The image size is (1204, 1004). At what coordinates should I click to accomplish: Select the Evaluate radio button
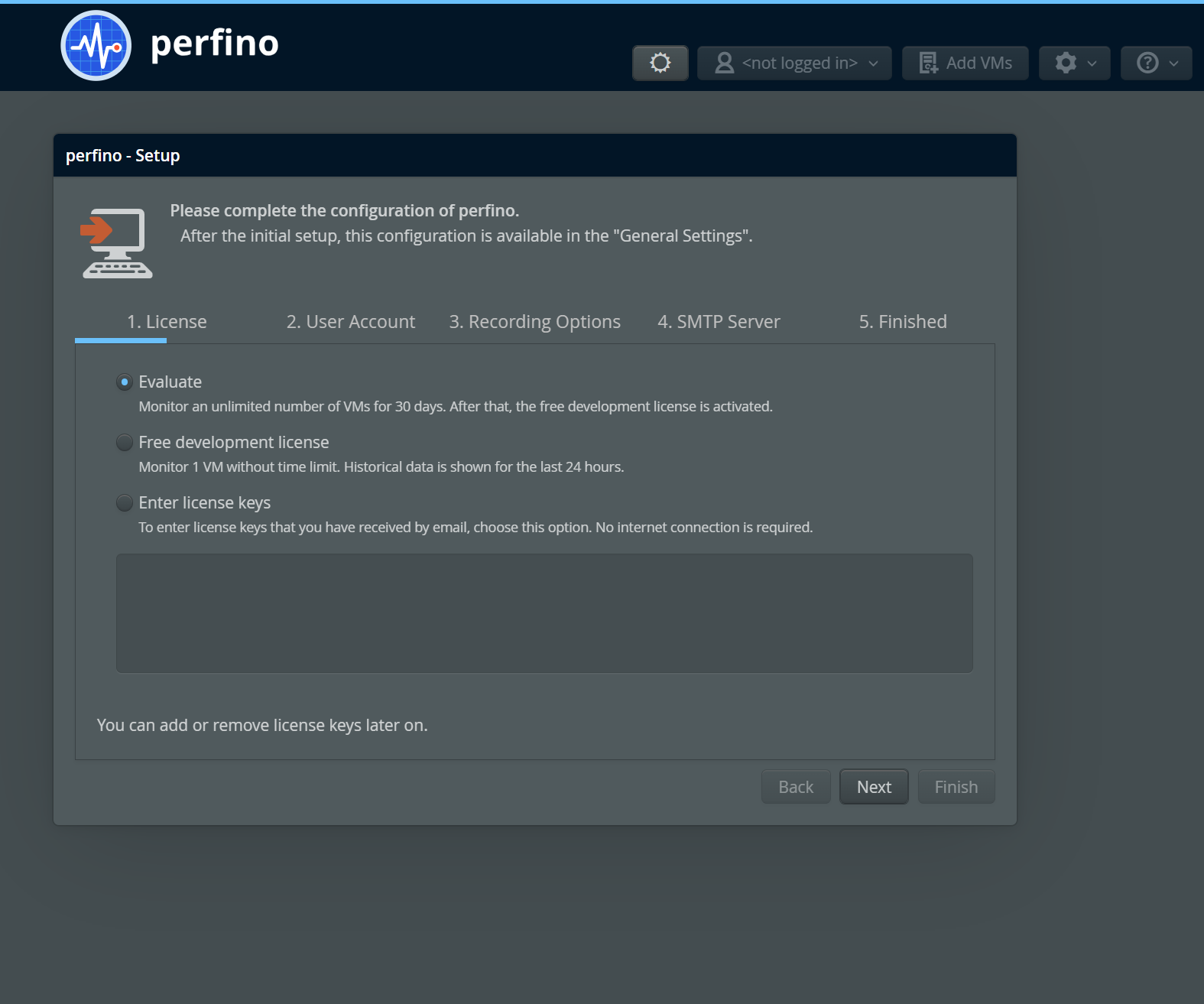(125, 382)
